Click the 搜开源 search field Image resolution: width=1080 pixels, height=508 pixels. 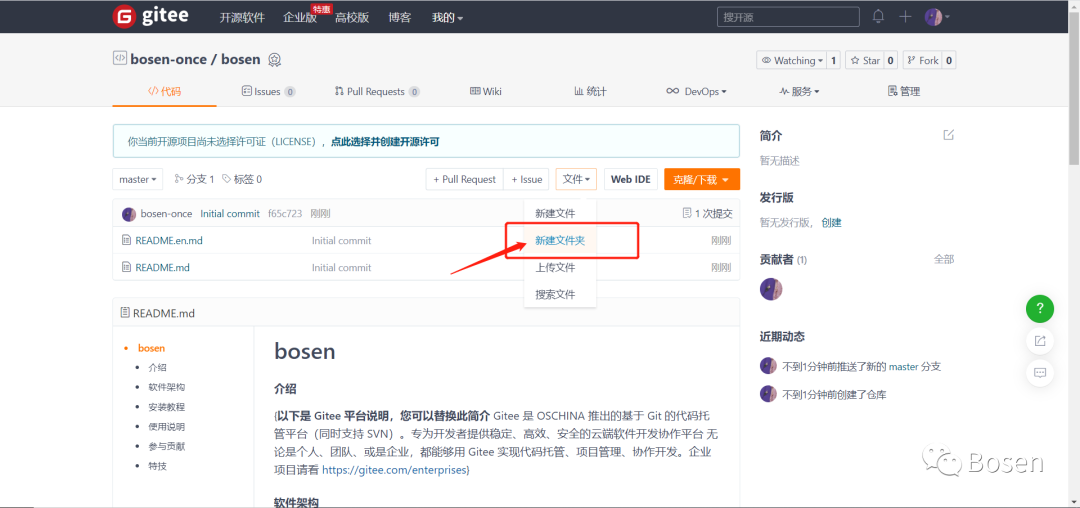pos(788,17)
